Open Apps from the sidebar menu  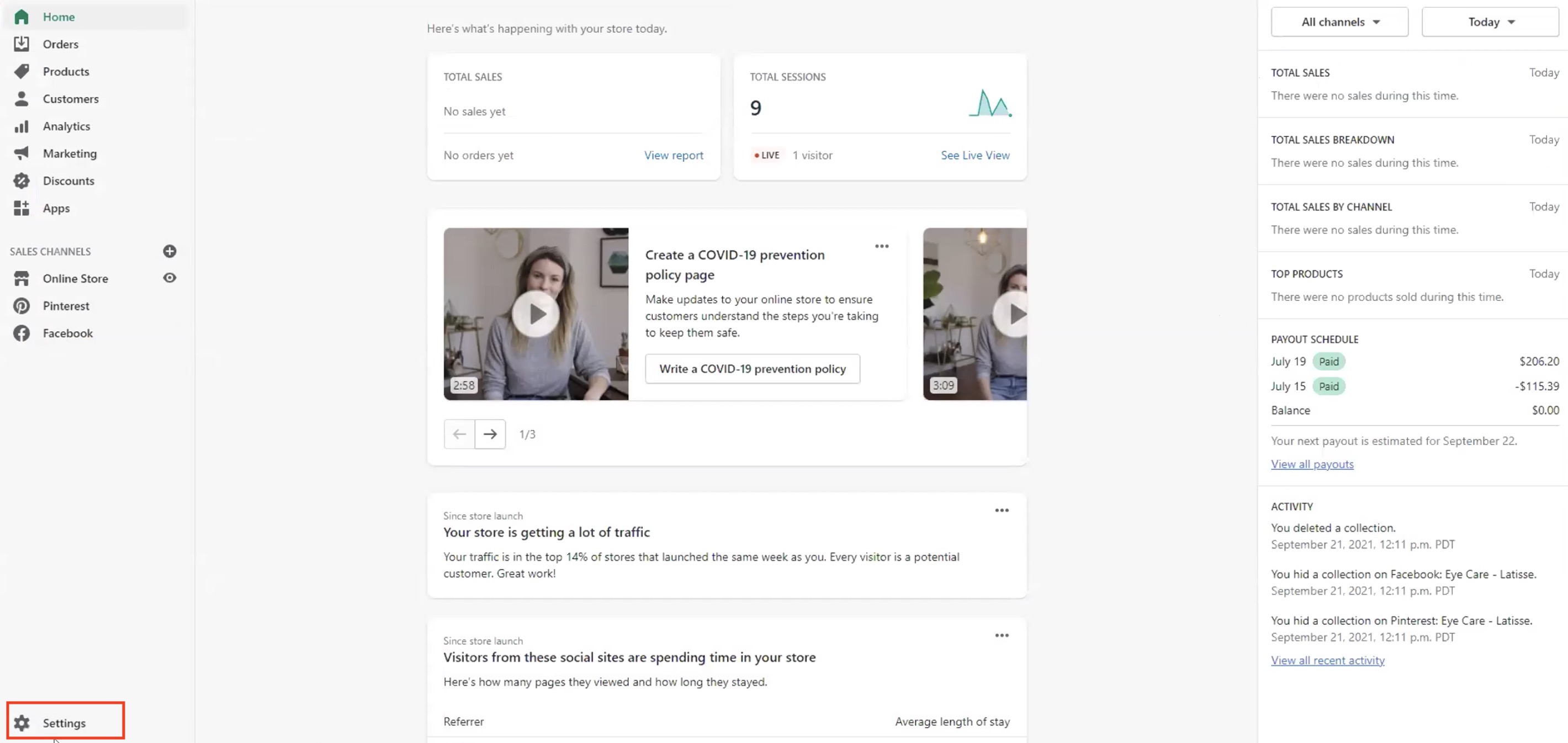tap(56, 208)
